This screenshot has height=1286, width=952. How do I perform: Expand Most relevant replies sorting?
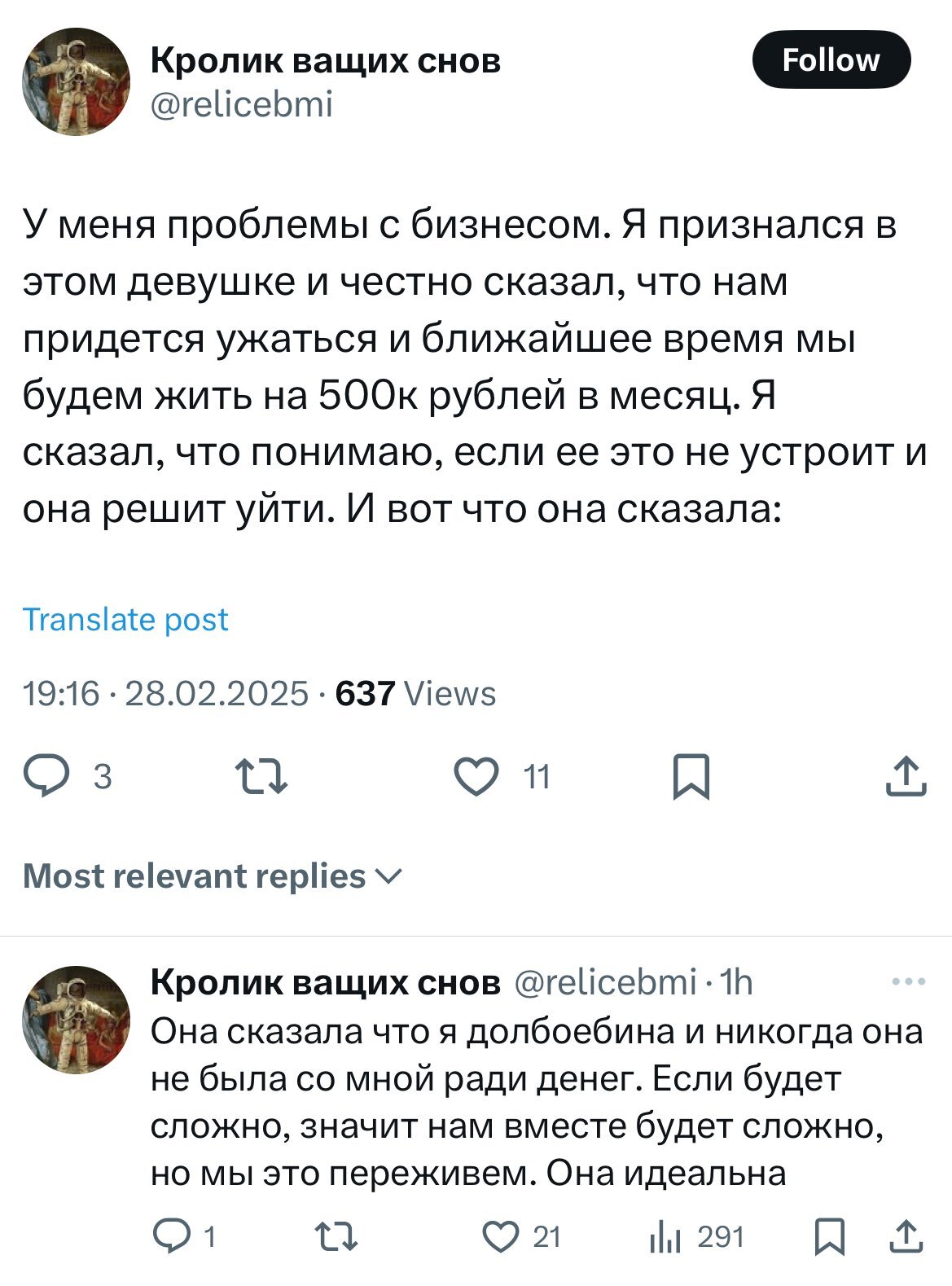(x=213, y=876)
